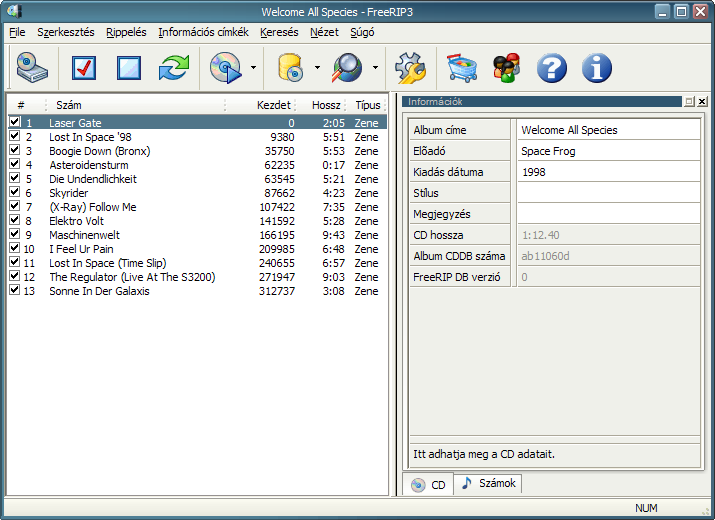Uncheck track 12 The Regulator
The width and height of the screenshot is (715, 520).
(x=15, y=276)
